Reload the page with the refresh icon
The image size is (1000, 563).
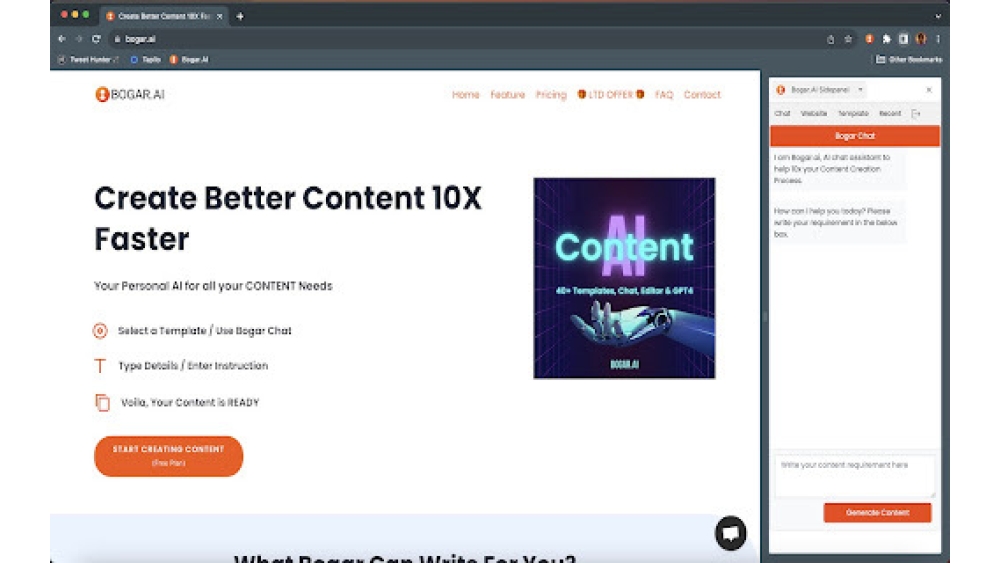point(96,39)
